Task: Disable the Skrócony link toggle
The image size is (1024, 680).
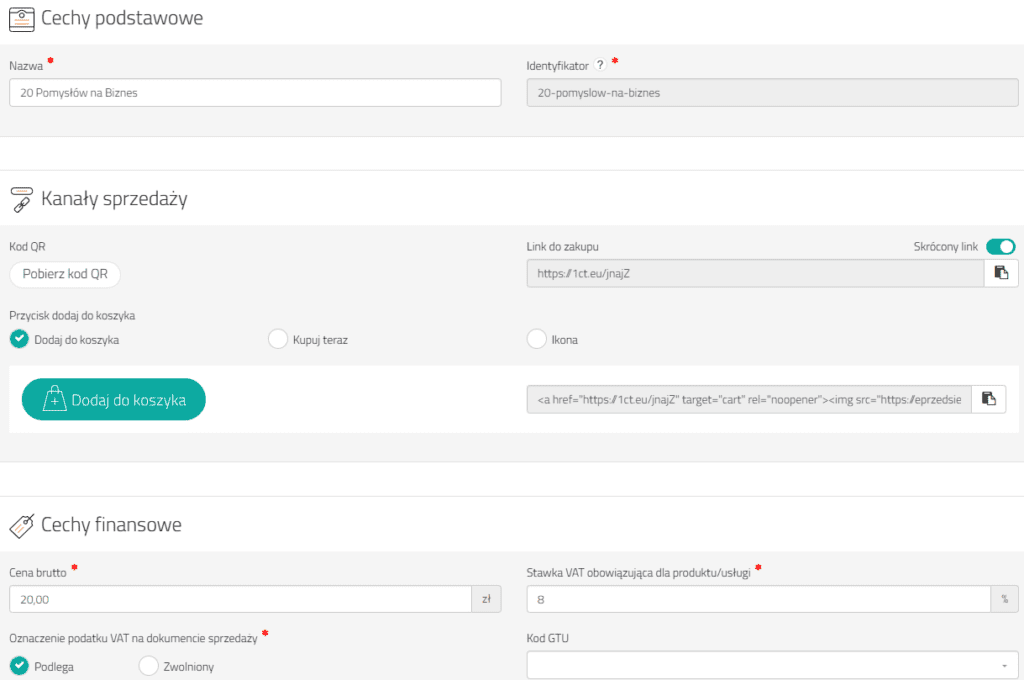Action: tap(1000, 247)
